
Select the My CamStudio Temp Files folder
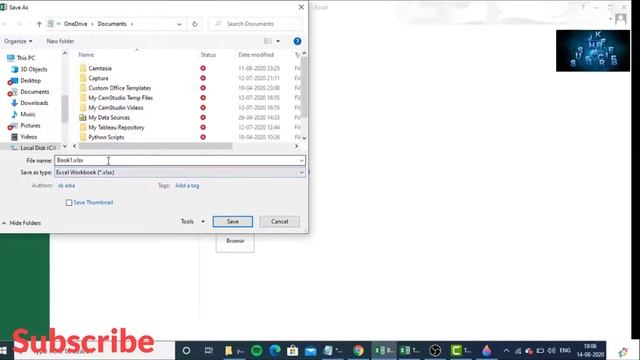pyautogui.click(x=120, y=98)
